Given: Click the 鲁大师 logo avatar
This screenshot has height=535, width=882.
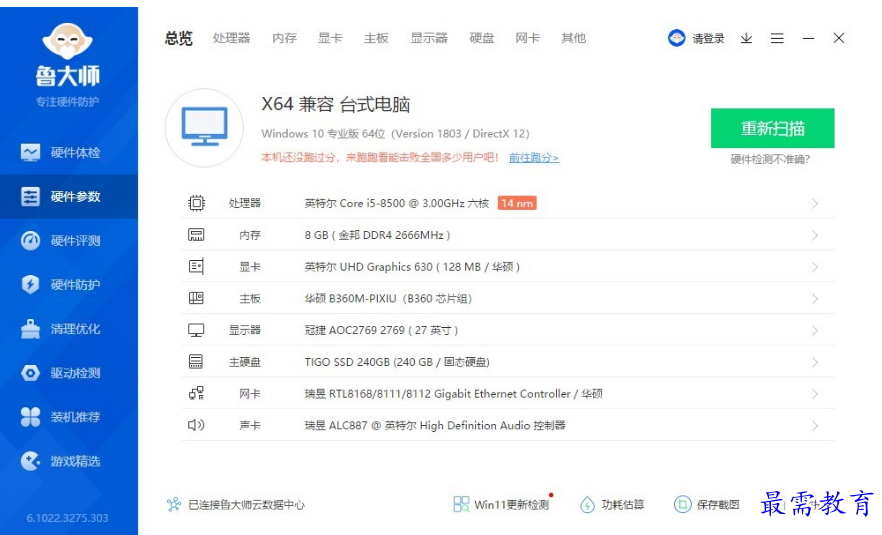Looking at the screenshot, I should tap(68, 41).
